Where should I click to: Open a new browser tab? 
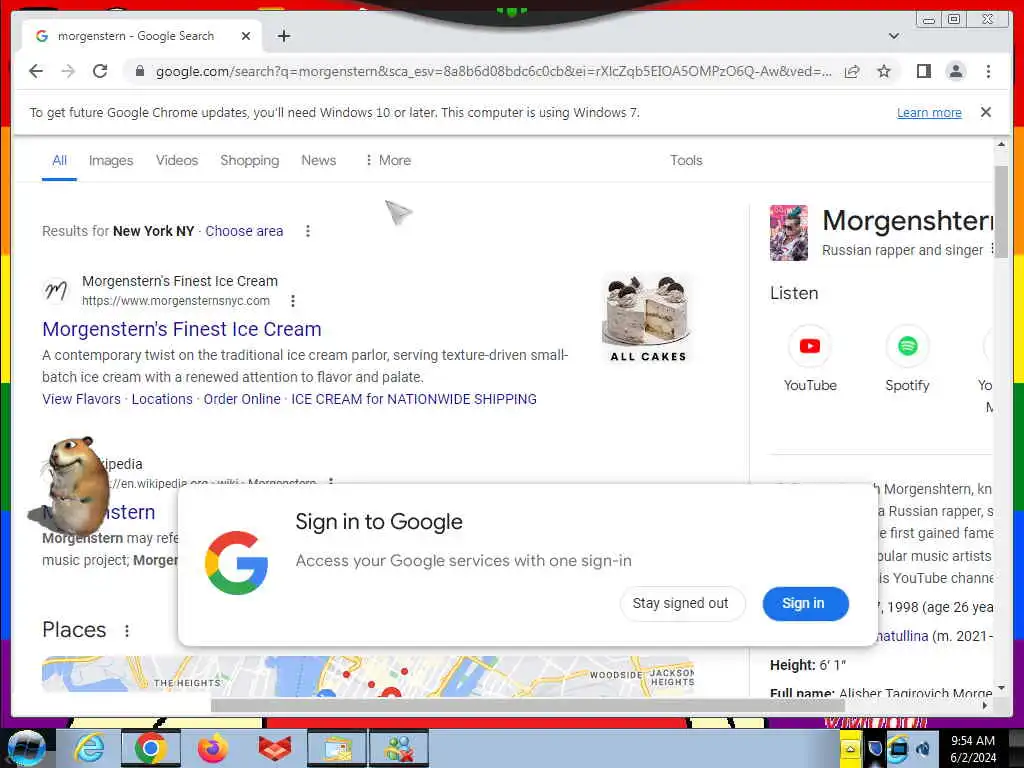[x=283, y=36]
